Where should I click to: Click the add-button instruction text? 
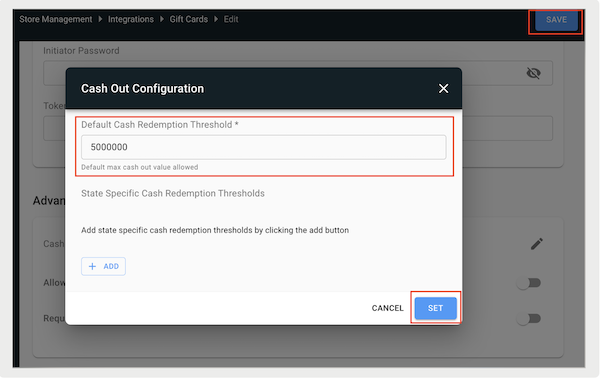coord(215,230)
